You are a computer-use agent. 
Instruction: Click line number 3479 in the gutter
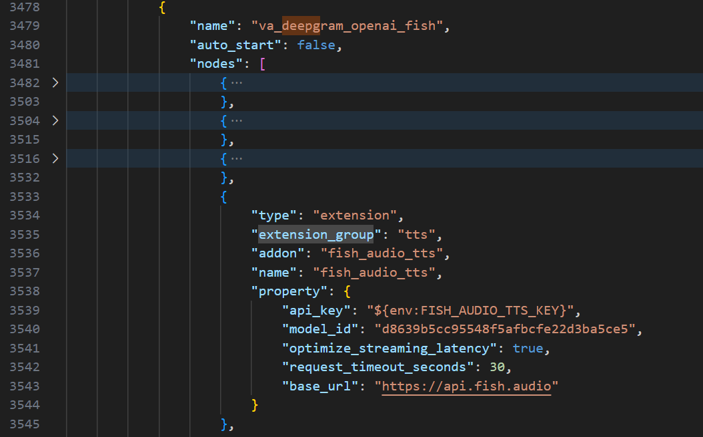25,26
